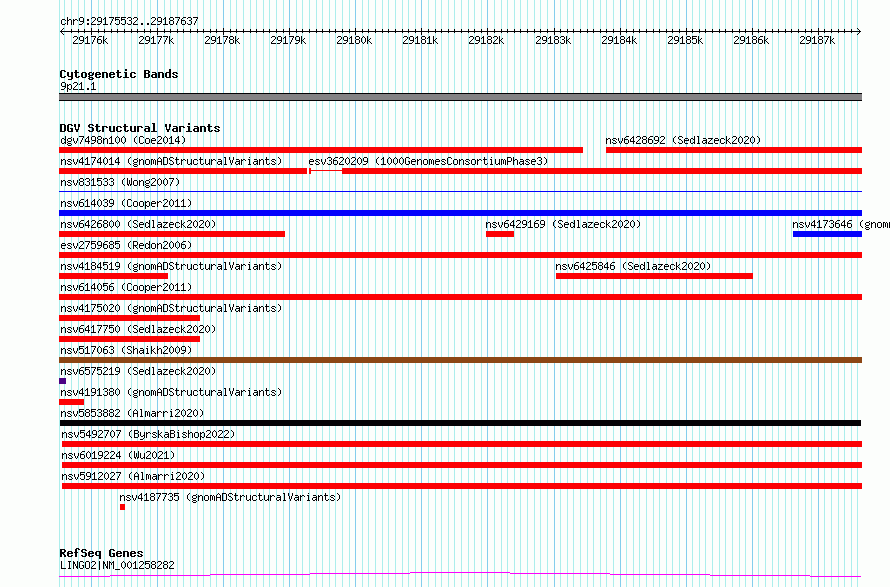Click the red nsv4175020 bar
Viewport: 890px width, 587px height.
pos(129,318)
